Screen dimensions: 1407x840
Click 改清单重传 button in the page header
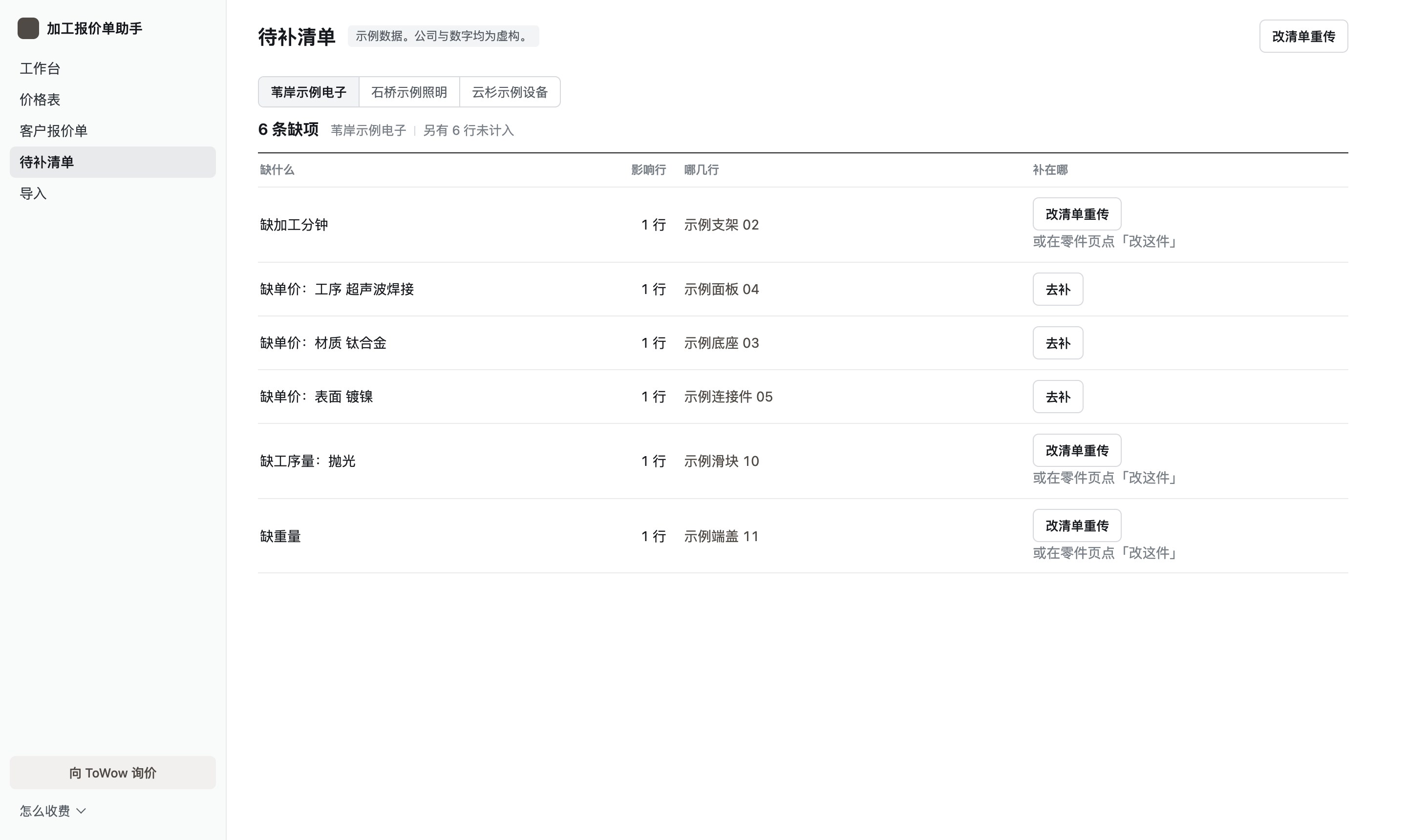click(1303, 36)
